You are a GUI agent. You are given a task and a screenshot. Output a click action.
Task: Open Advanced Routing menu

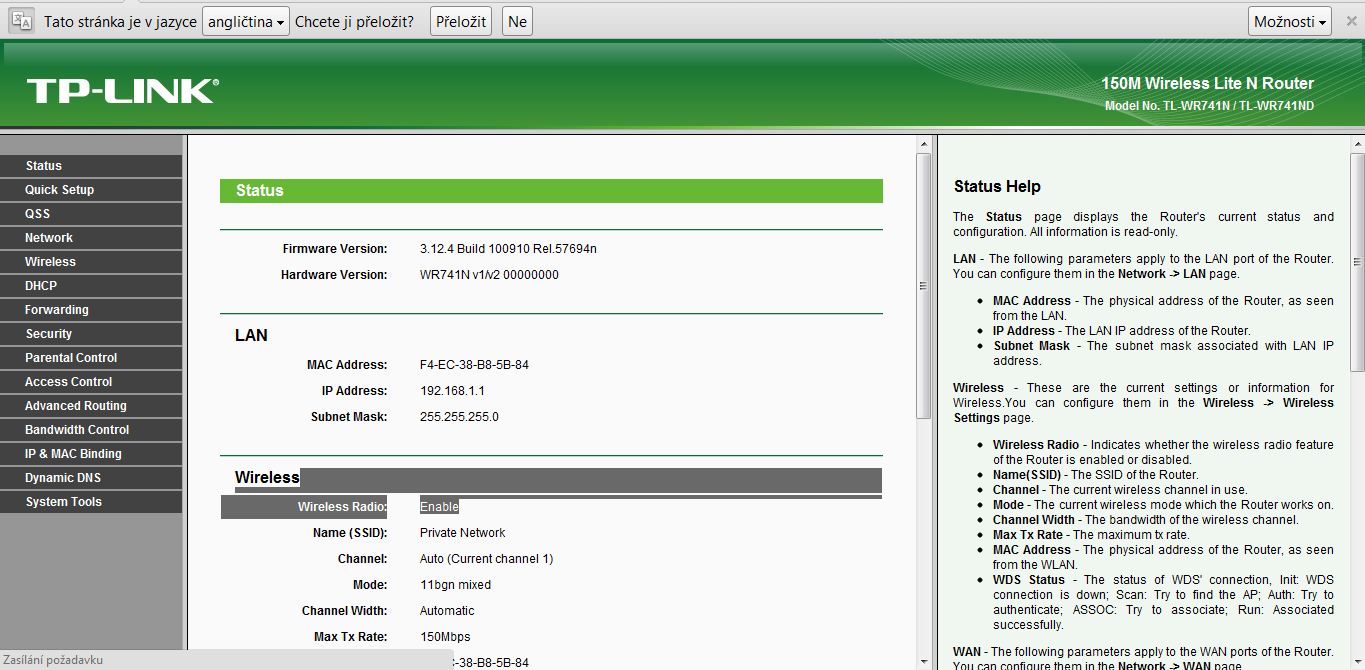91,406
